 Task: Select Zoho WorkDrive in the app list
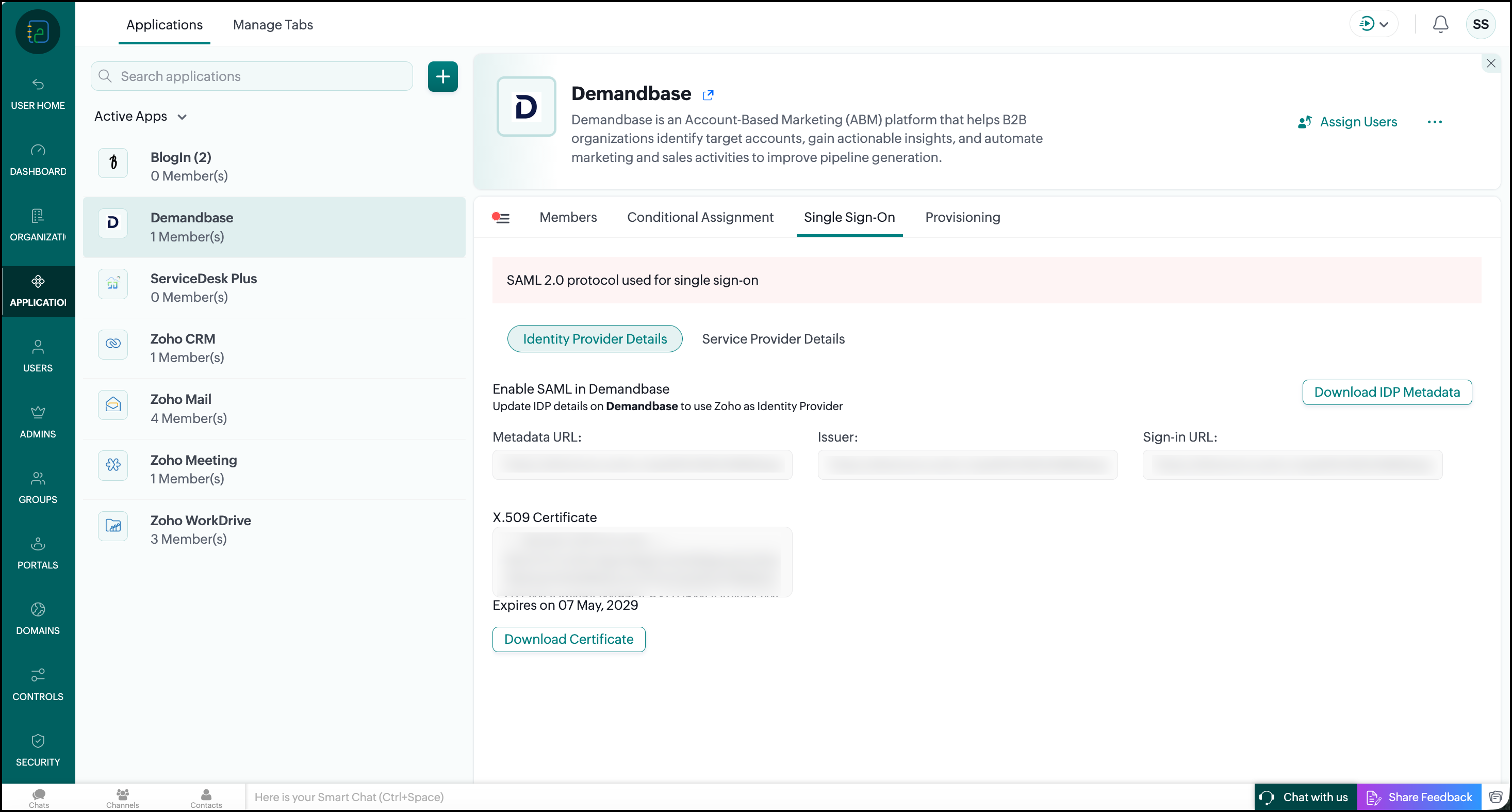tap(274, 530)
